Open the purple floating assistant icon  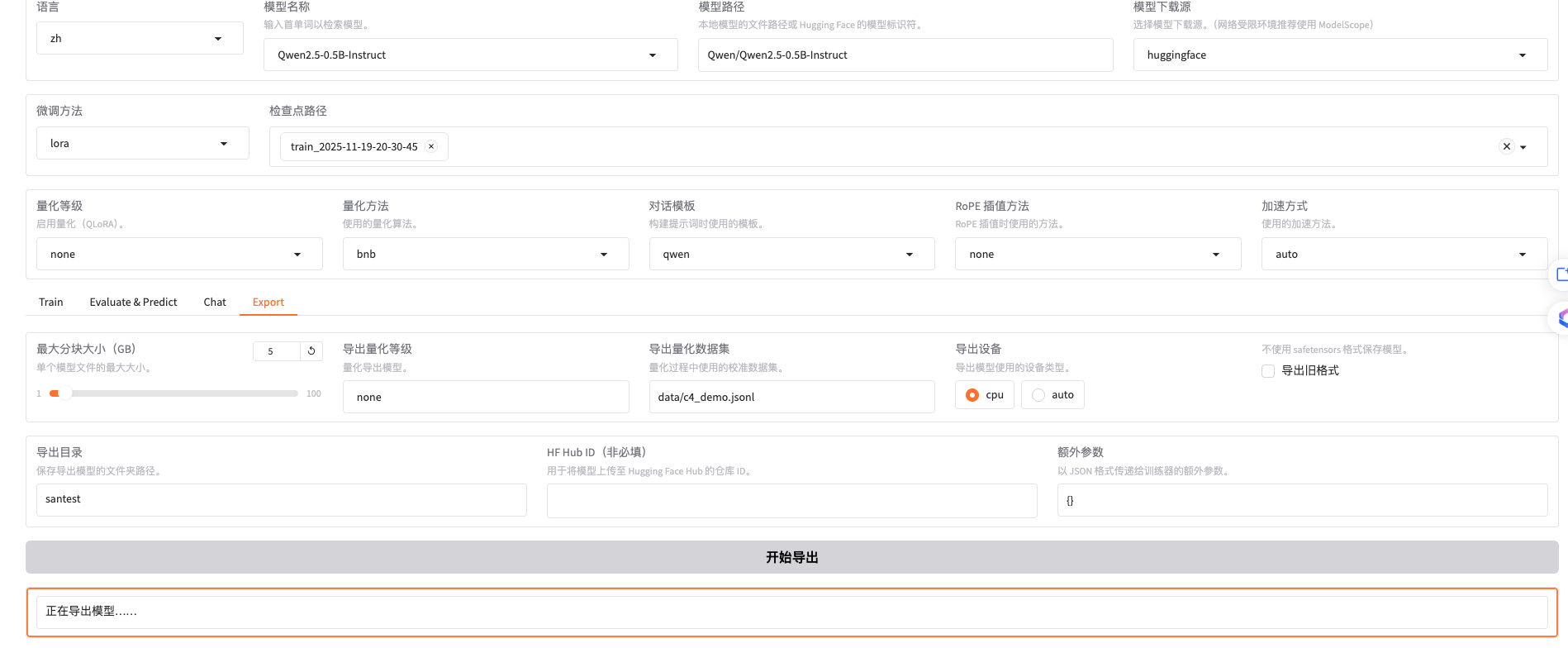[1561, 318]
